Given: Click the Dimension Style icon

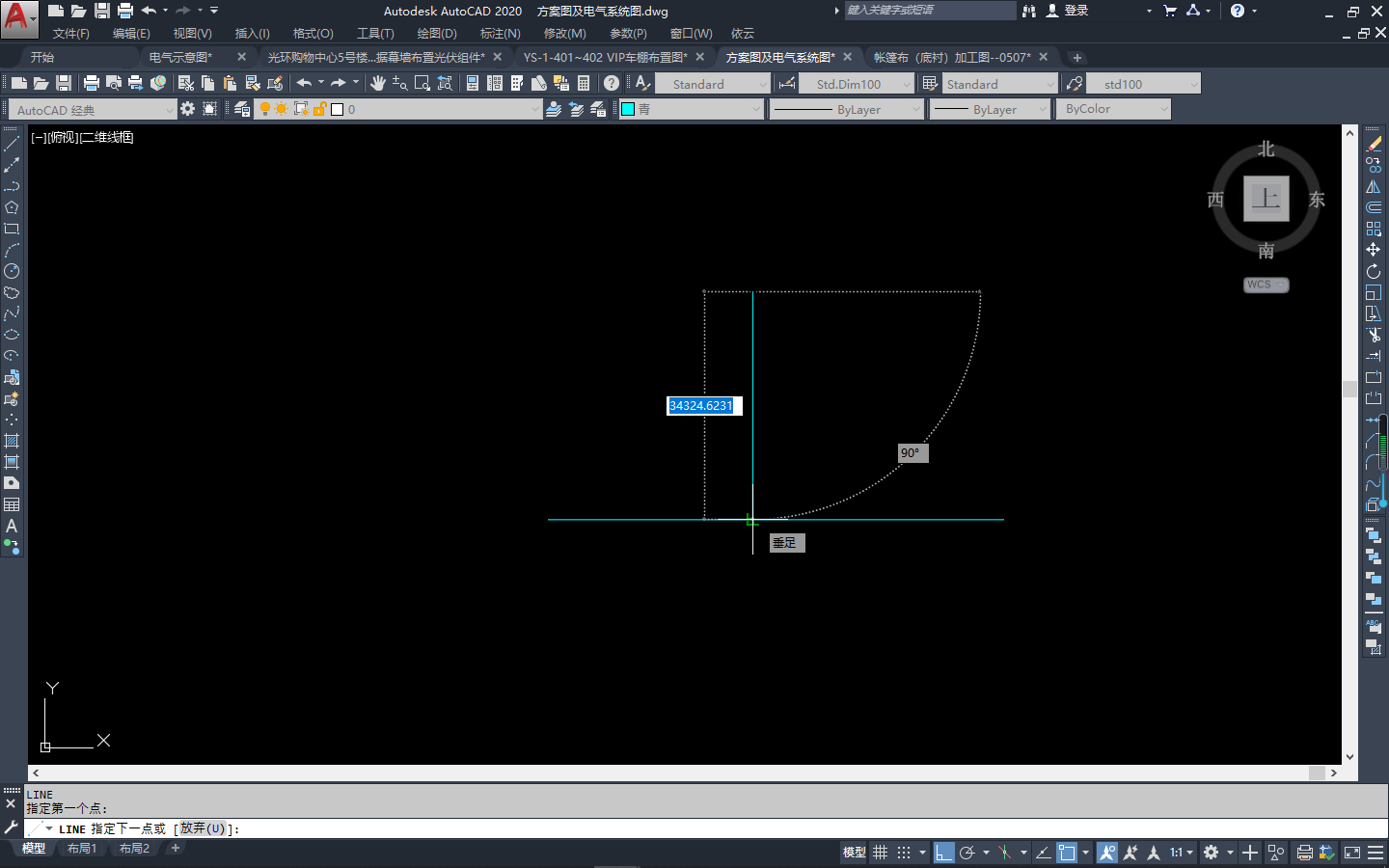Looking at the screenshot, I should 787,83.
